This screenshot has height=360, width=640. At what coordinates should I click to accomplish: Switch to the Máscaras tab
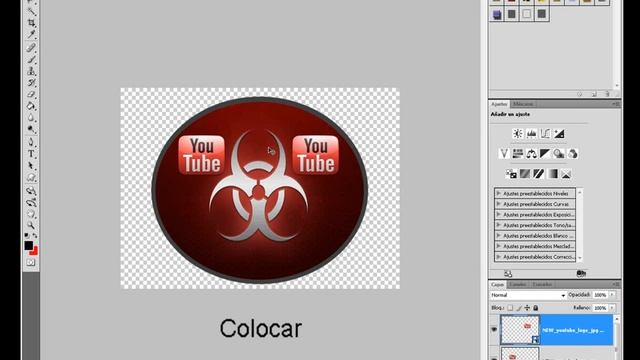pos(522,104)
